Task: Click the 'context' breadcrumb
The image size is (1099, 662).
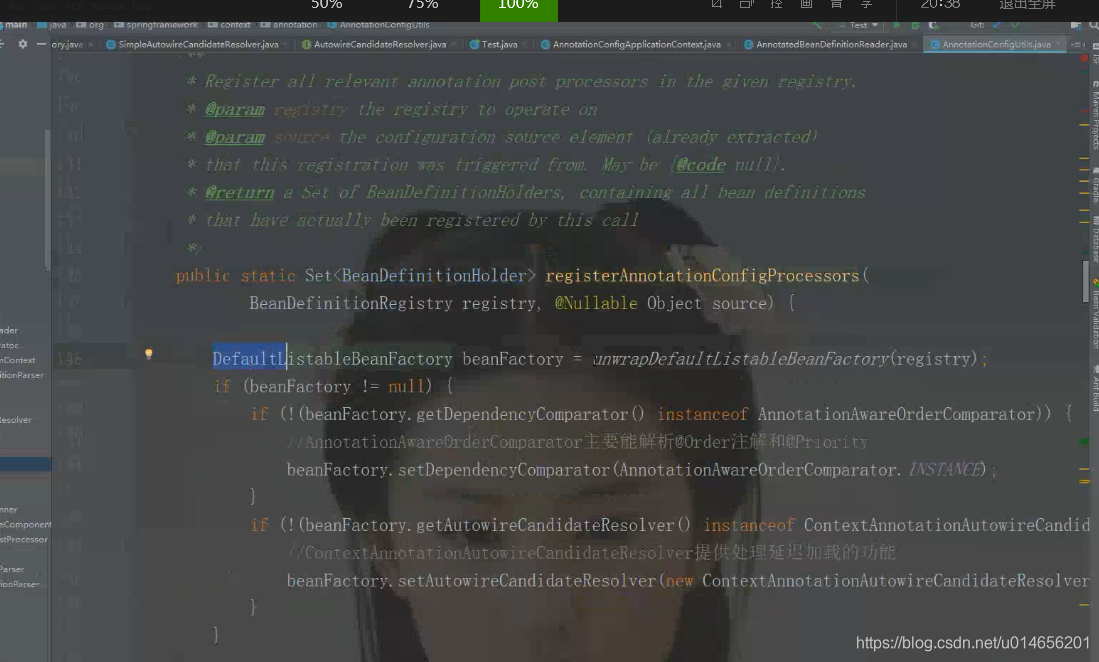Action: pos(229,25)
